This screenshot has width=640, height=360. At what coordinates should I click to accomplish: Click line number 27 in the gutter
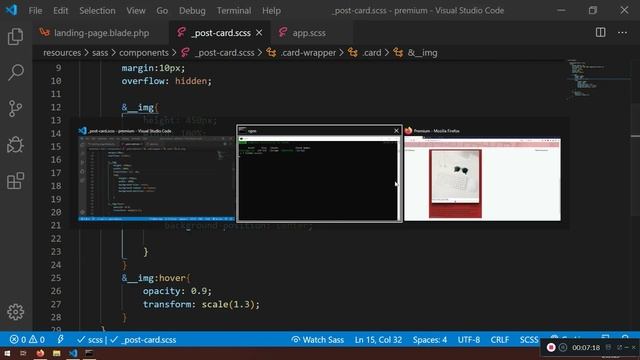(x=56, y=304)
